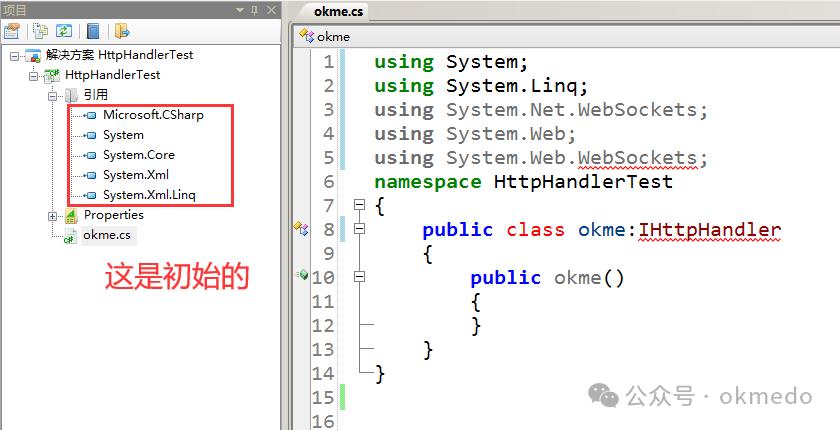Click underlined WebSockets on line 5
The image size is (840, 430).
(x=637, y=158)
